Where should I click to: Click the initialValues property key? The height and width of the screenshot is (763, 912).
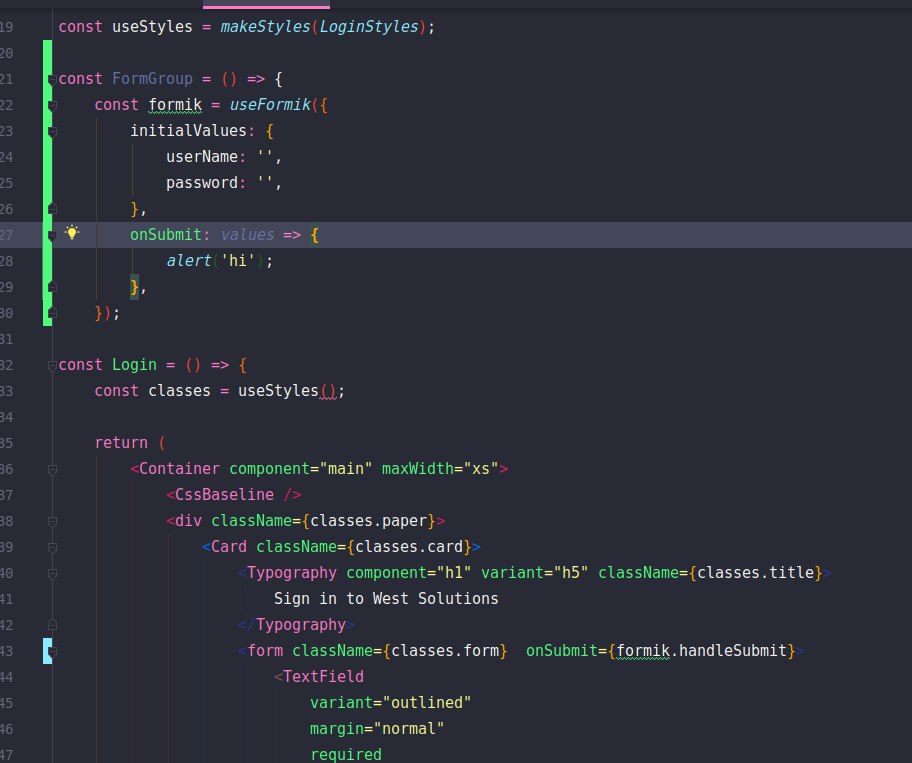[x=188, y=130]
